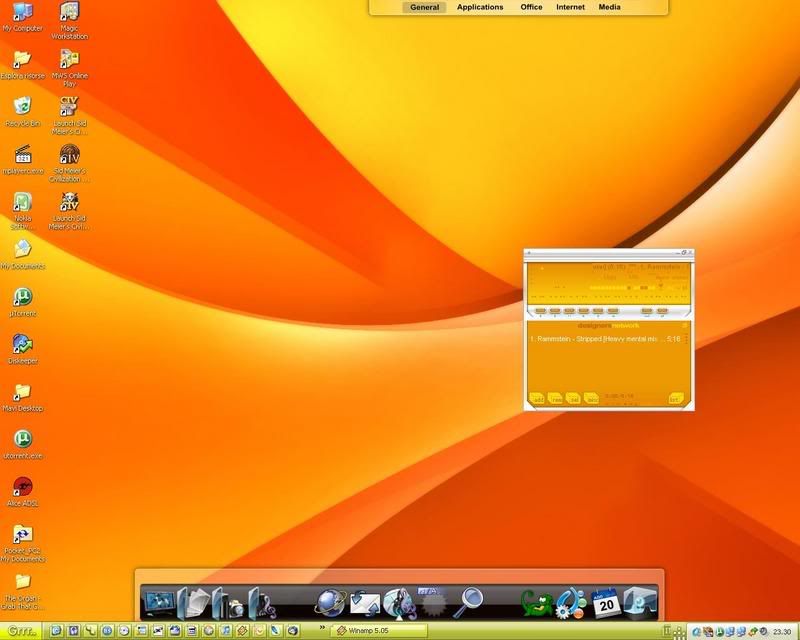800x640 pixels.
Task: Launch the Alice ADSL shortcut
Action: [22, 491]
